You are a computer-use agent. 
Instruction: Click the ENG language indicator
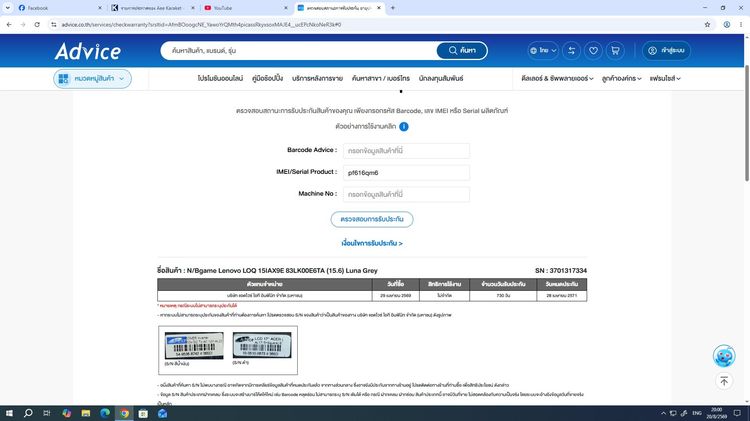tap(697, 413)
